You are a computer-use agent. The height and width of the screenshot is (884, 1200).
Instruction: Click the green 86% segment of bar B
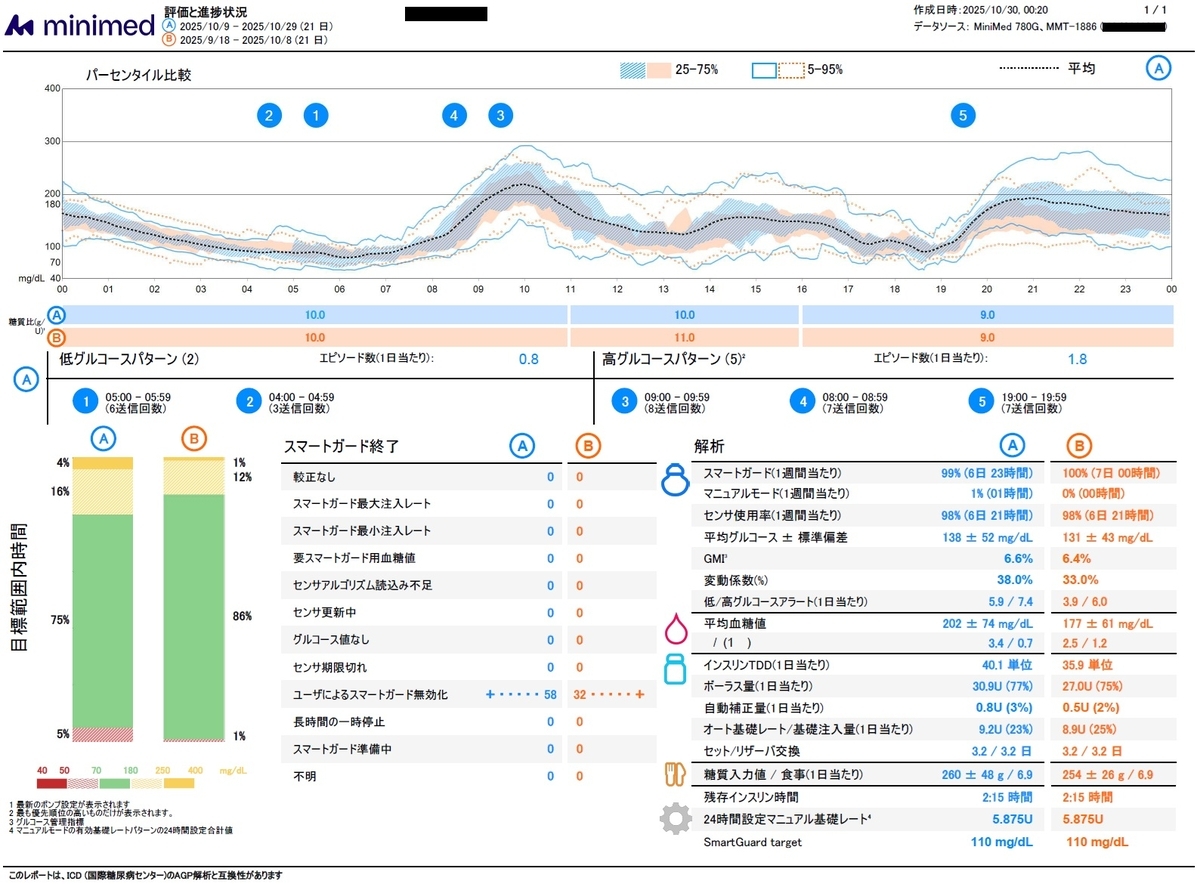[194, 616]
